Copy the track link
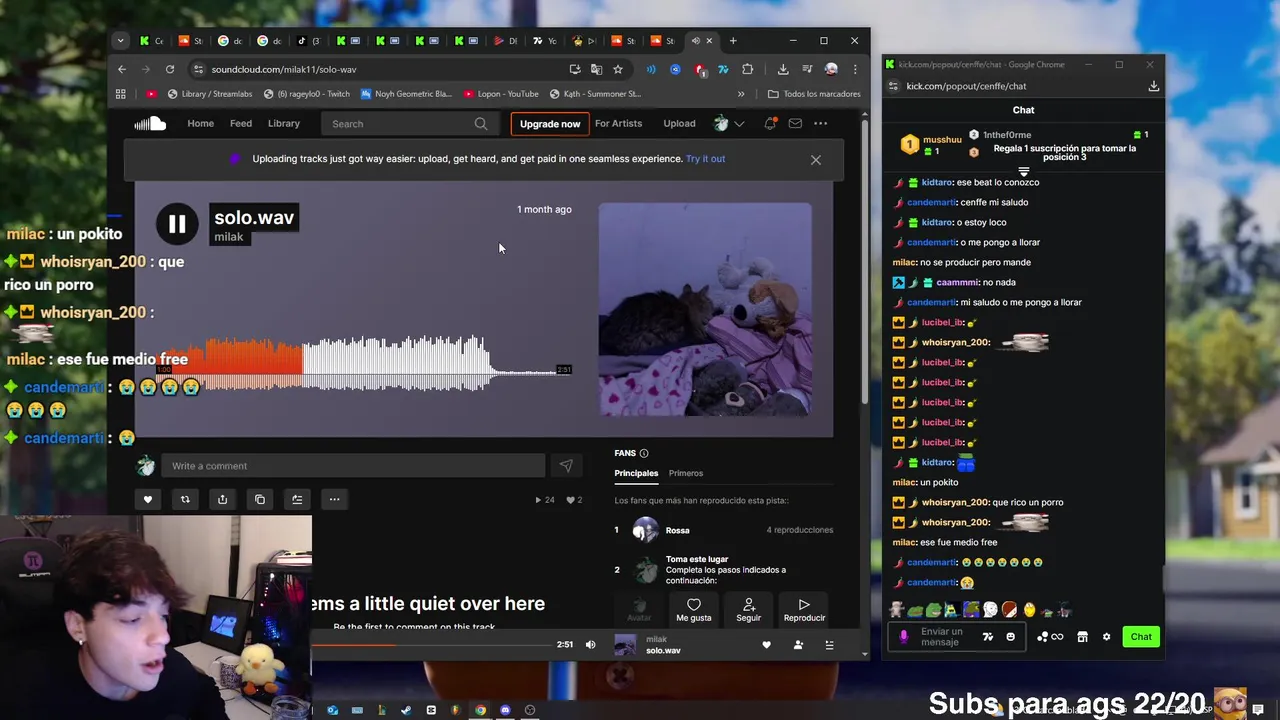This screenshot has width=1280, height=720. (260, 499)
